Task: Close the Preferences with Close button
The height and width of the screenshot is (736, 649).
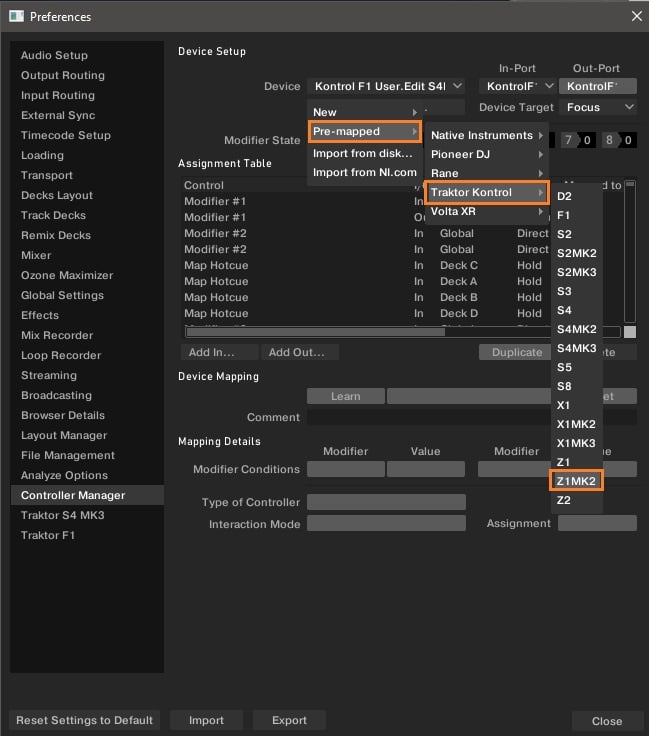Action: click(x=607, y=721)
